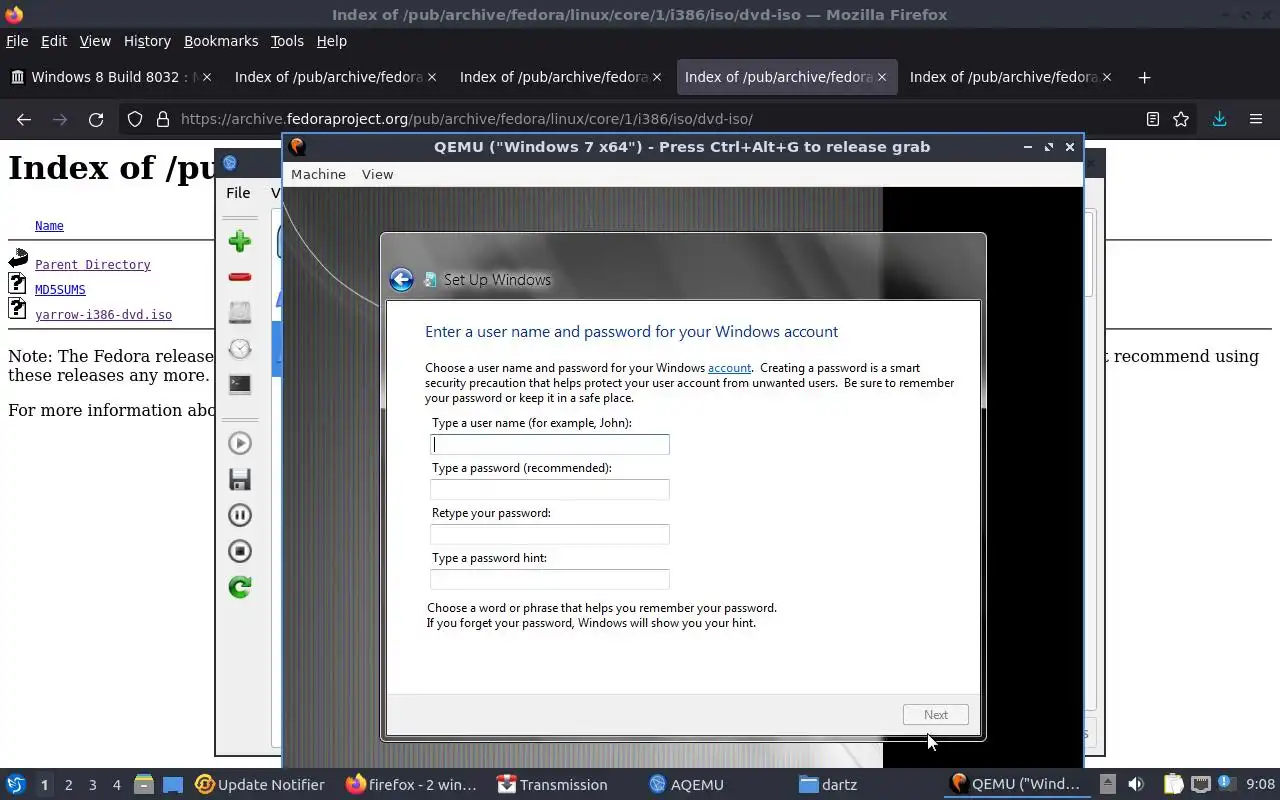Toggle Firefox reader view icon
Viewport: 1280px width, 800px height.
[1153, 119]
